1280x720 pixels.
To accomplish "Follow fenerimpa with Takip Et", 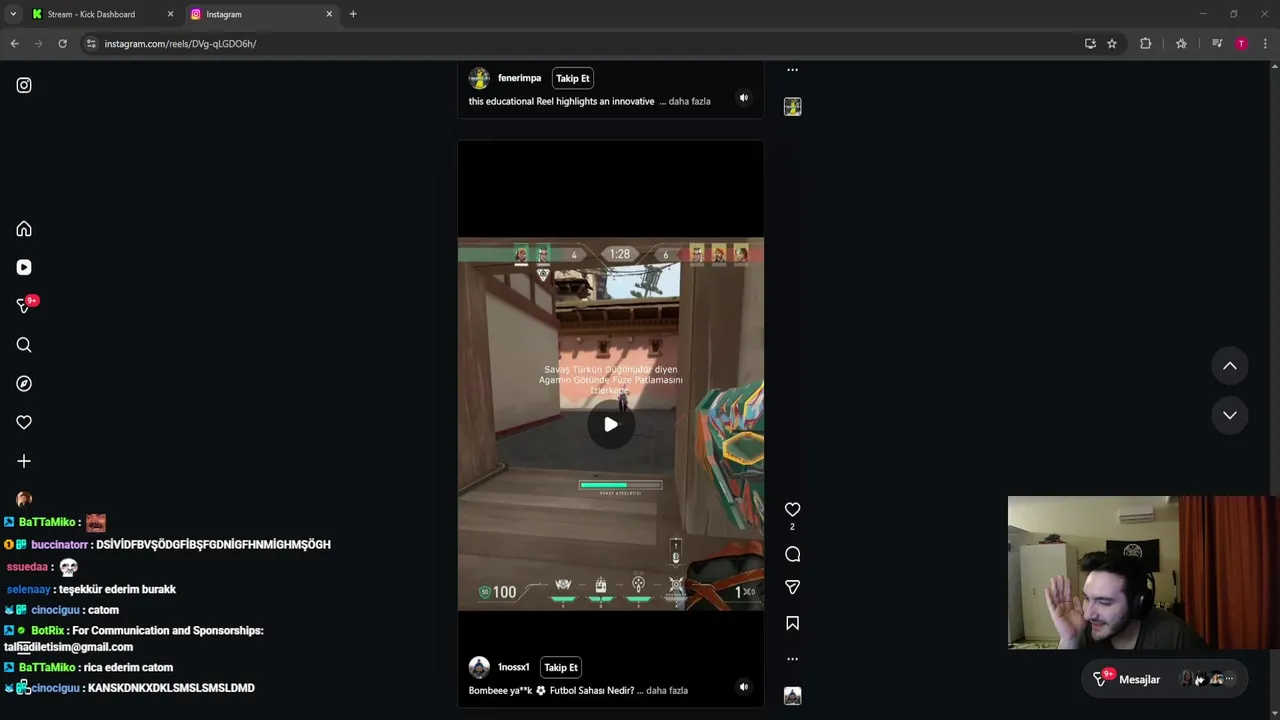I will tap(573, 78).
